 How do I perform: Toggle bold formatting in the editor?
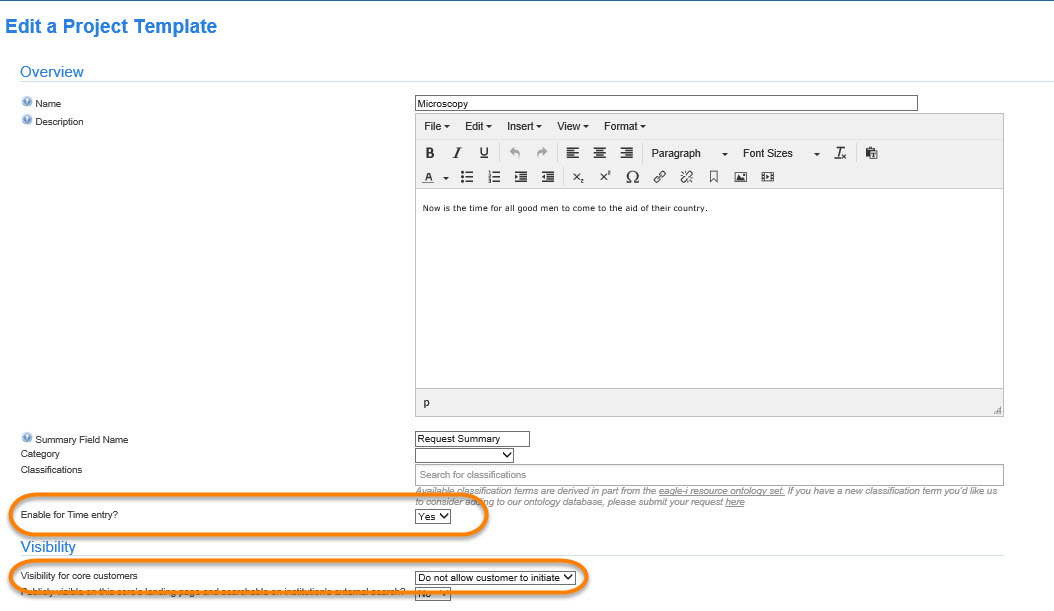pyautogui.click(x=430, y=153)
